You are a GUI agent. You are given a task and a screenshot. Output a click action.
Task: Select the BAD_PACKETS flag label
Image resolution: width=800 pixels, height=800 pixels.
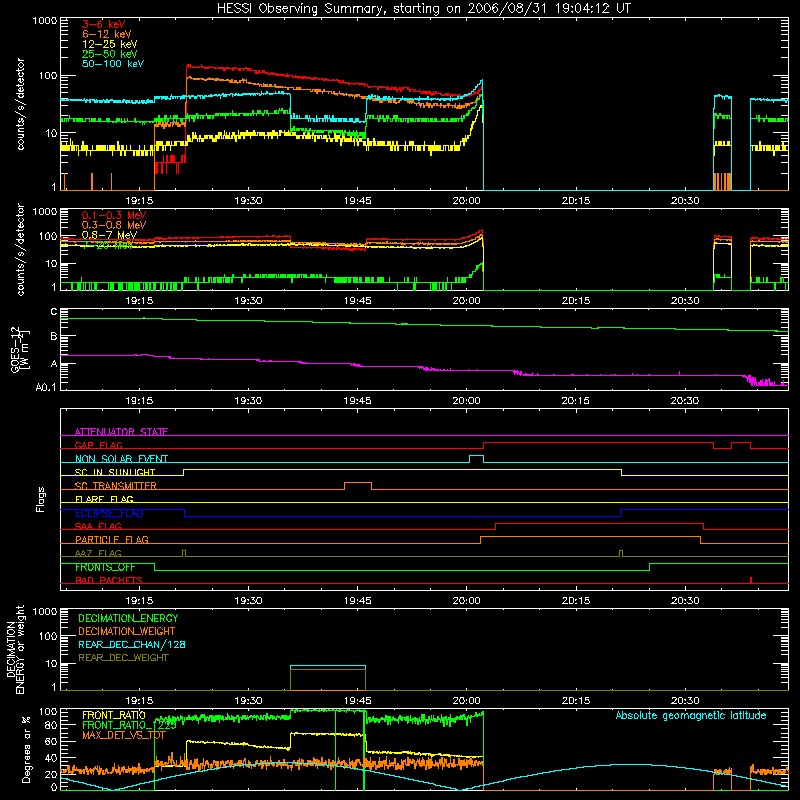[109, 580]
